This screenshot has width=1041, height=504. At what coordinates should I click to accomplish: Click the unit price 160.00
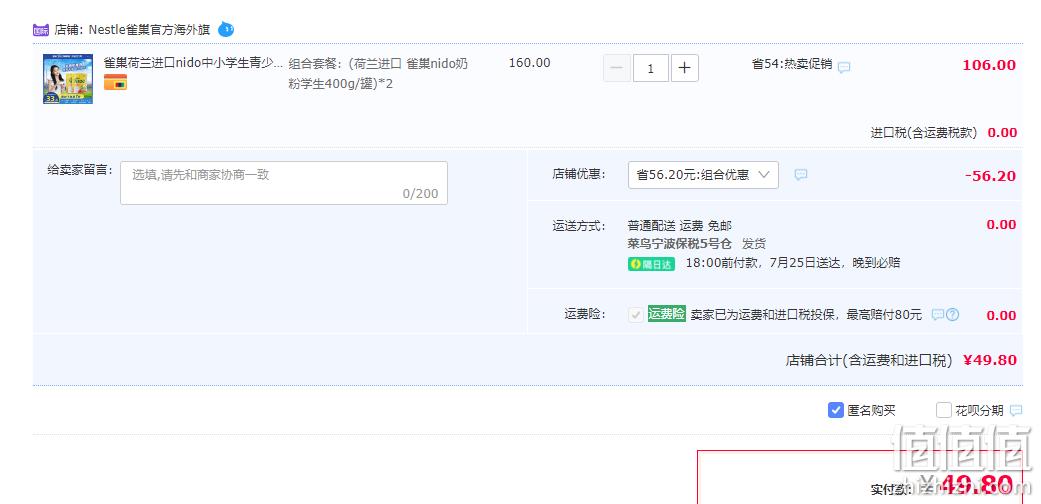pyautogui.click(x=530, y=63)
